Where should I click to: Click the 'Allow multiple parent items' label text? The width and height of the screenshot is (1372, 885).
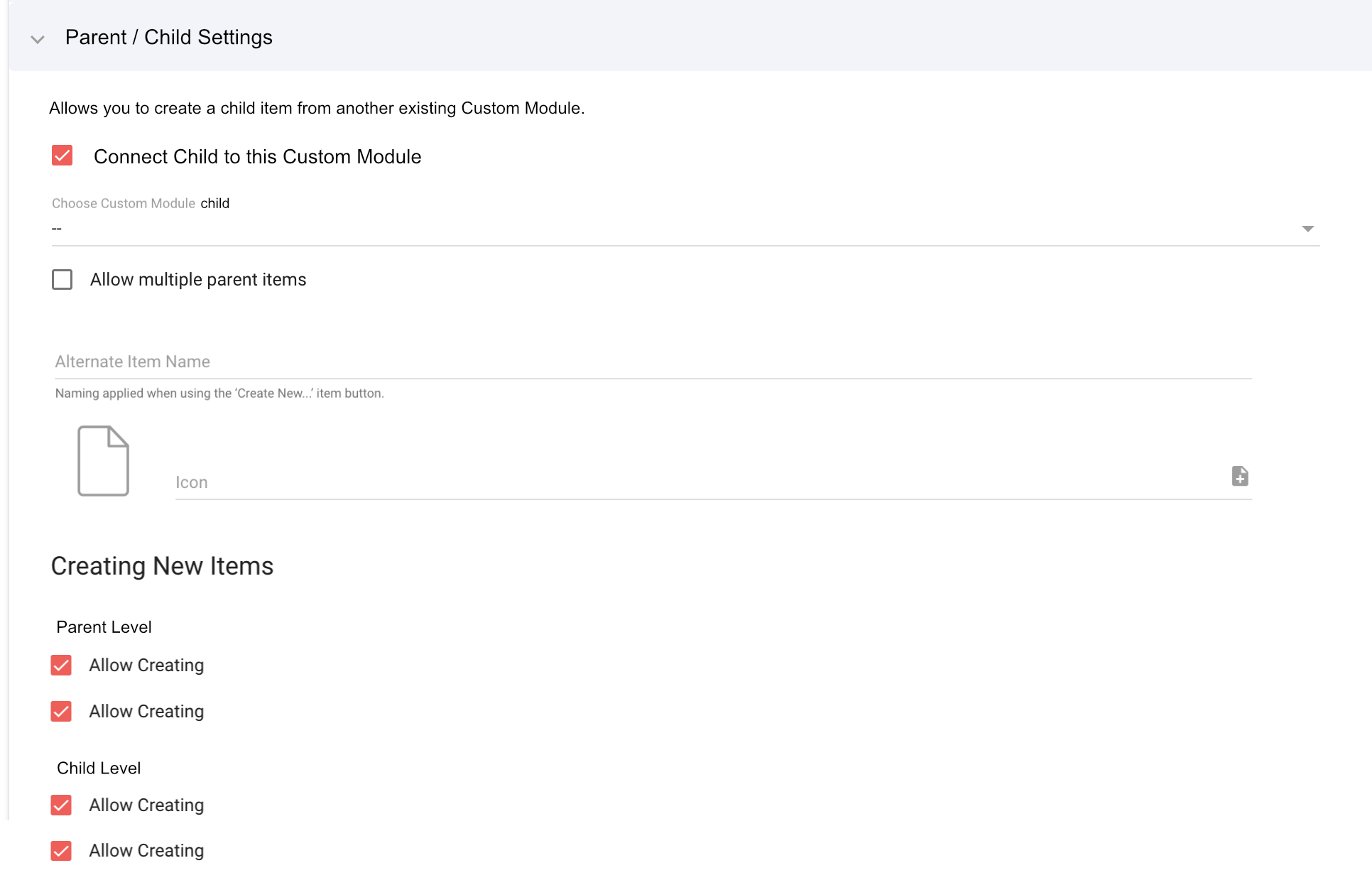pos(198,279)
